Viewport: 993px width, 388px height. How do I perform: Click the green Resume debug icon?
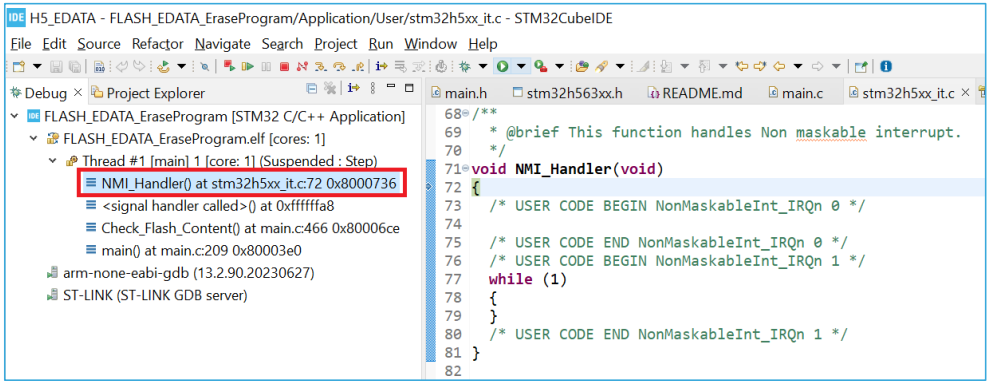coord(248,66)
